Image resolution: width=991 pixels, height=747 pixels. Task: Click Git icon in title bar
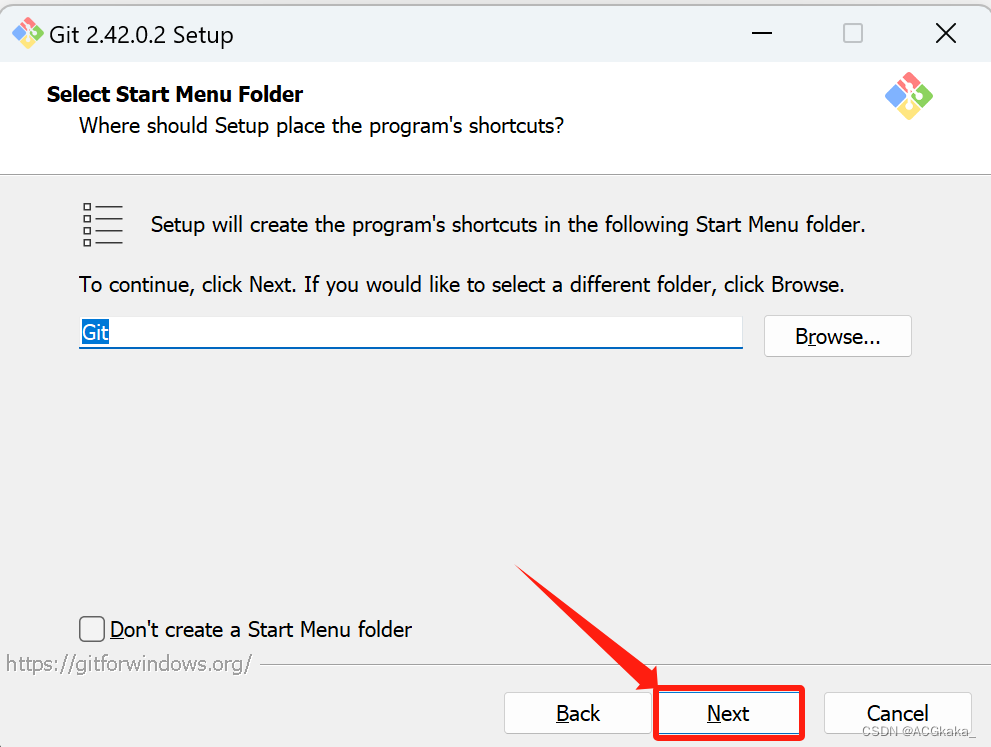coord(27,33)
